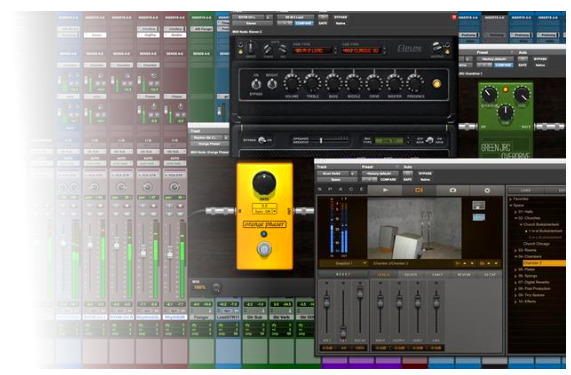Image resolution: width=571 pixels, height=375 pixels.
Task: Select the Drive knob on Eleven amp
Action: (x=374, y=84)
